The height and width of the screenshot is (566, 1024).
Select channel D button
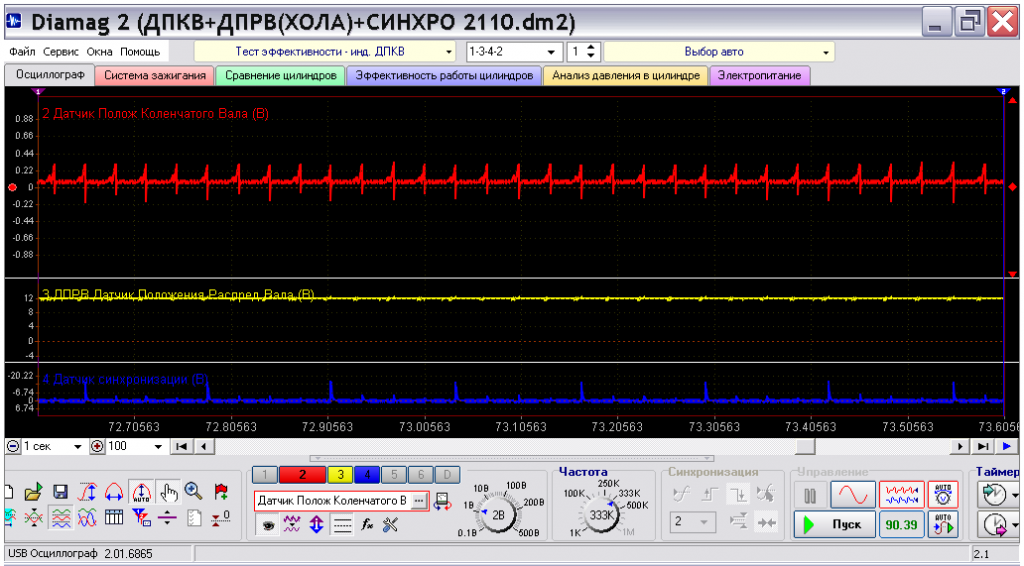447,475
